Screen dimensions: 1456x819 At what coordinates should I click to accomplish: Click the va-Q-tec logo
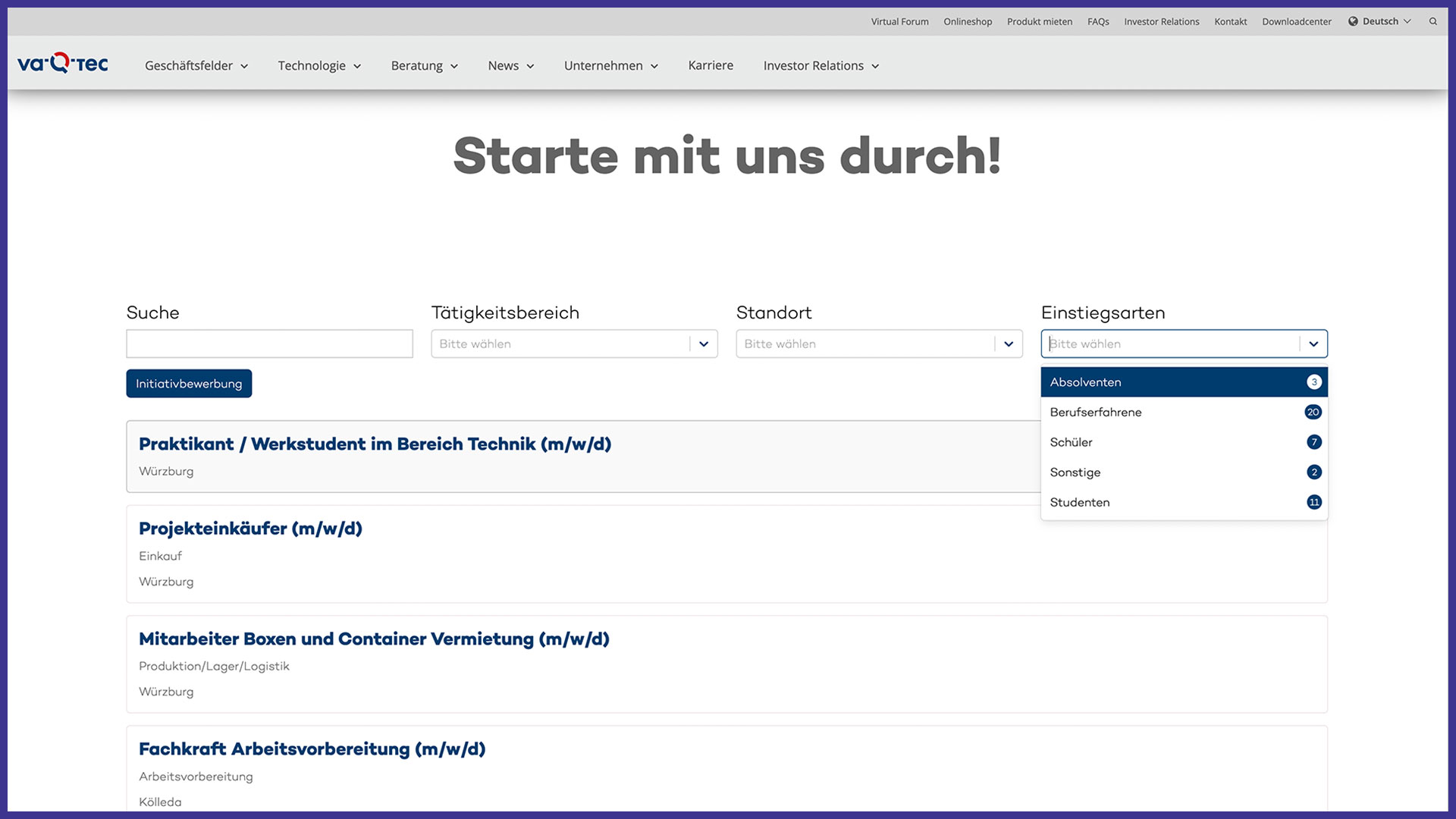(63, 64)
